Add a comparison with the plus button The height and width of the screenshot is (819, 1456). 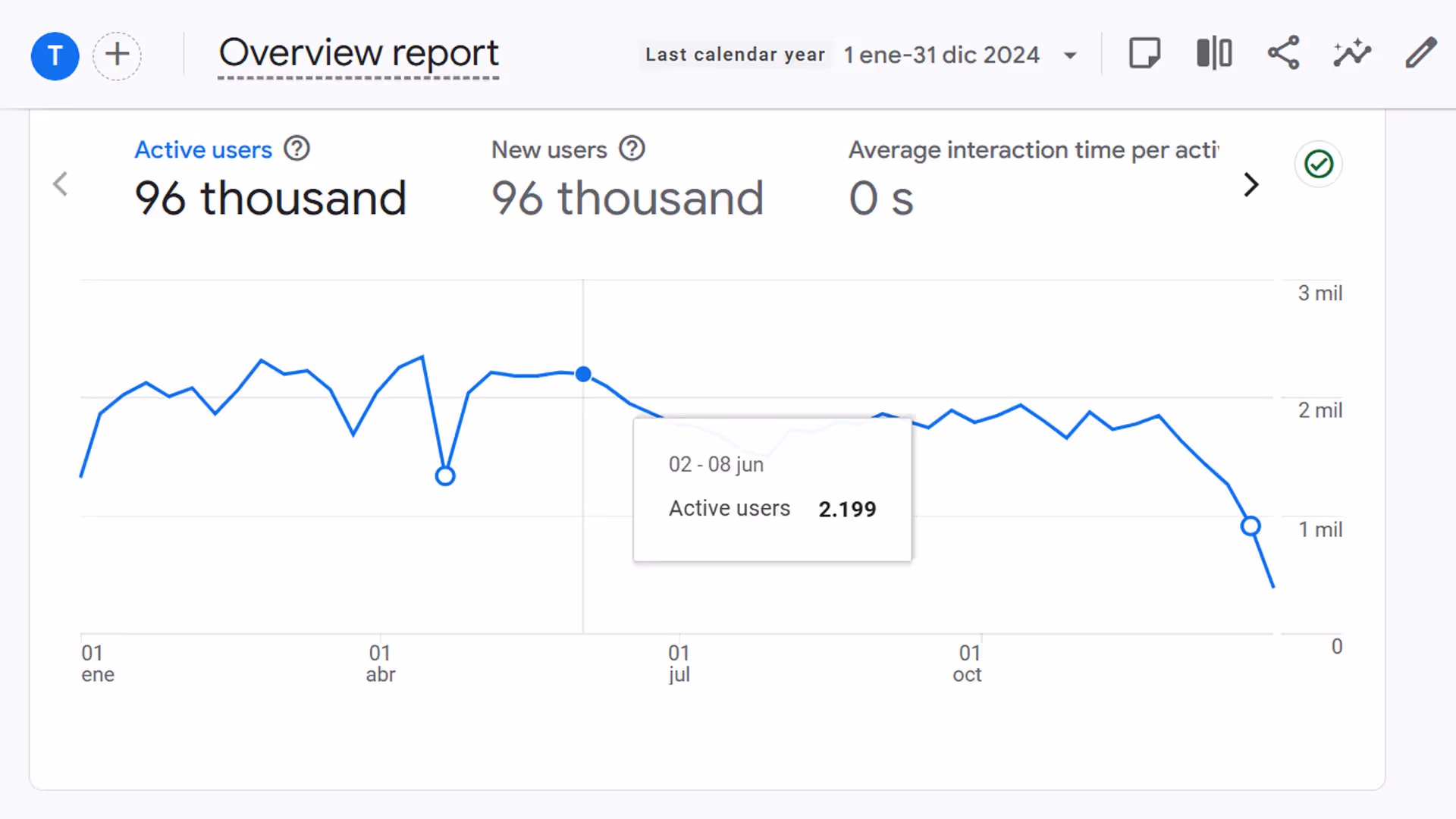coord(117,55)
